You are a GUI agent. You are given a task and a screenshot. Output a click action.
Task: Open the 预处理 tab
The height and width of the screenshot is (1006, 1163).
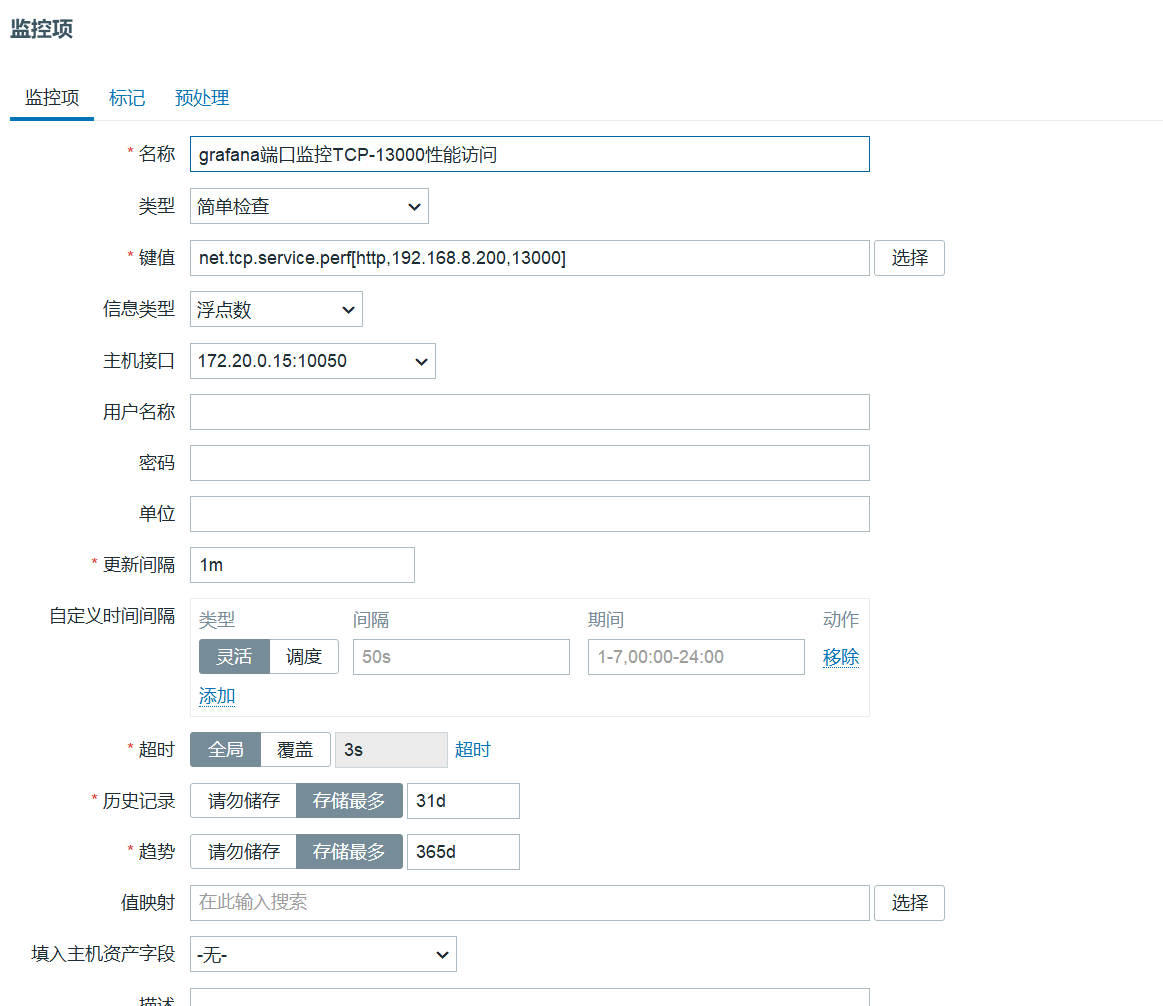point(202,98)
